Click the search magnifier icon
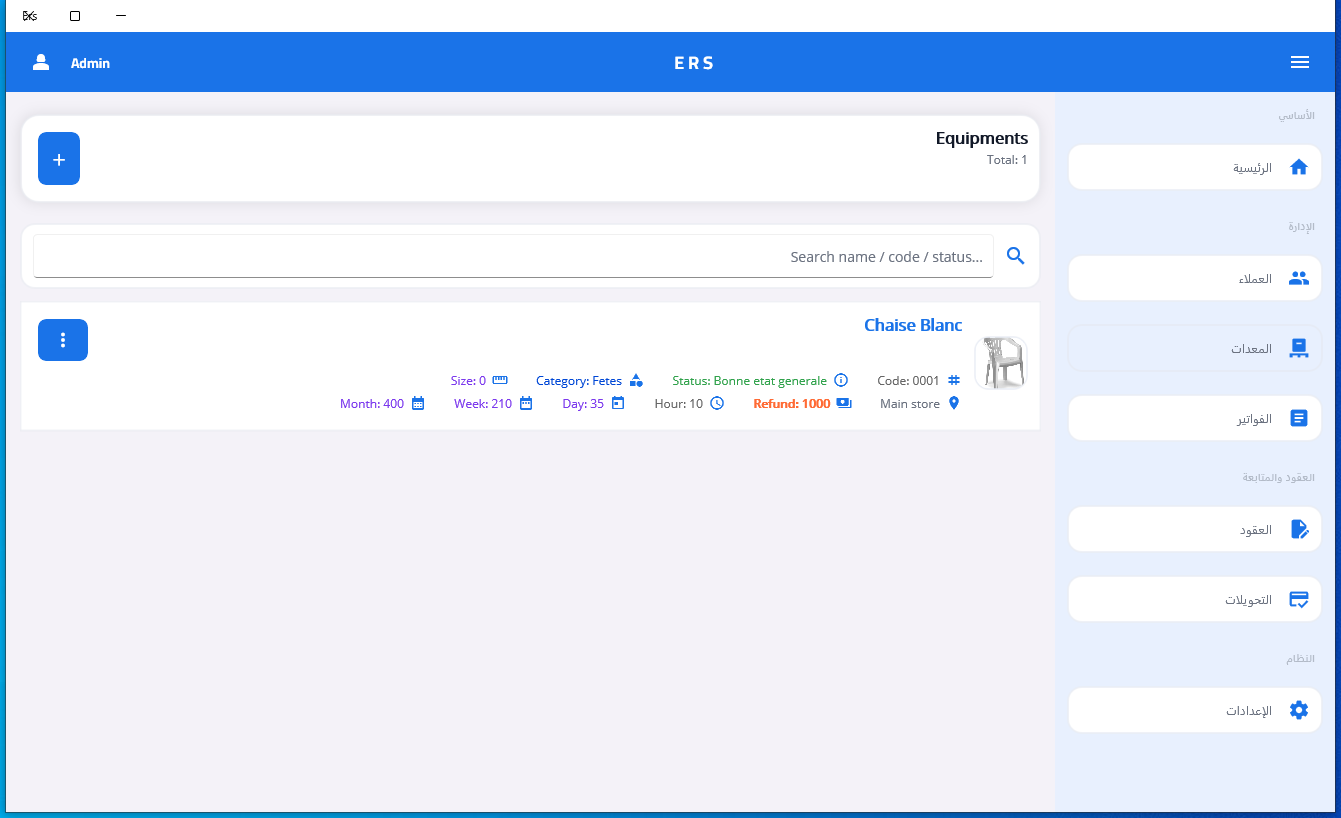The width and height of the screenshot is (1341, 818). click(x=1015, y=256)
